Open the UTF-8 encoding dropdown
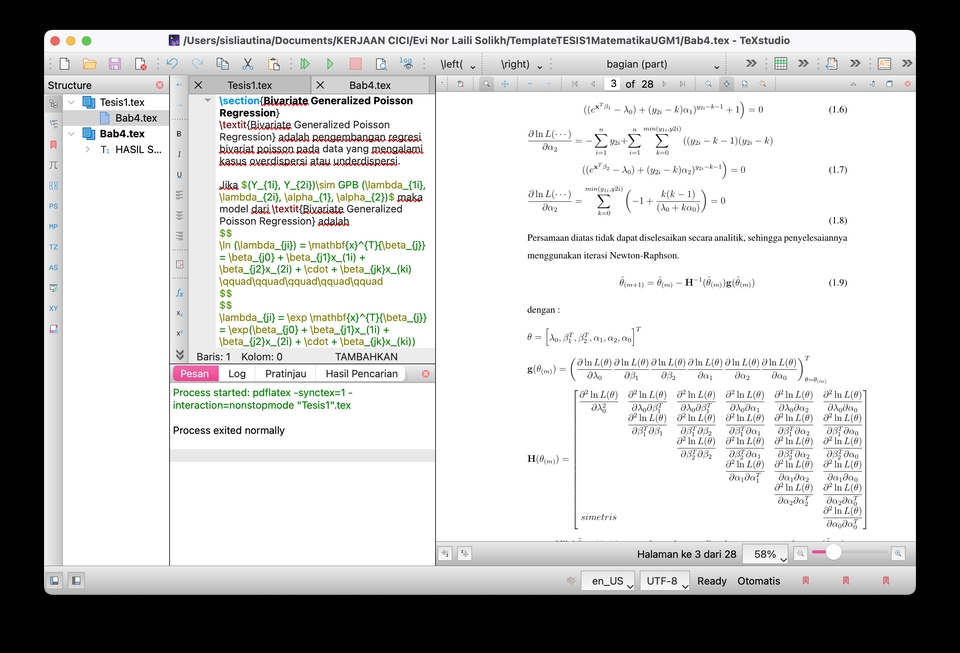Image resolution: width=960 pixels, height=653 pixels. (665, 581)
